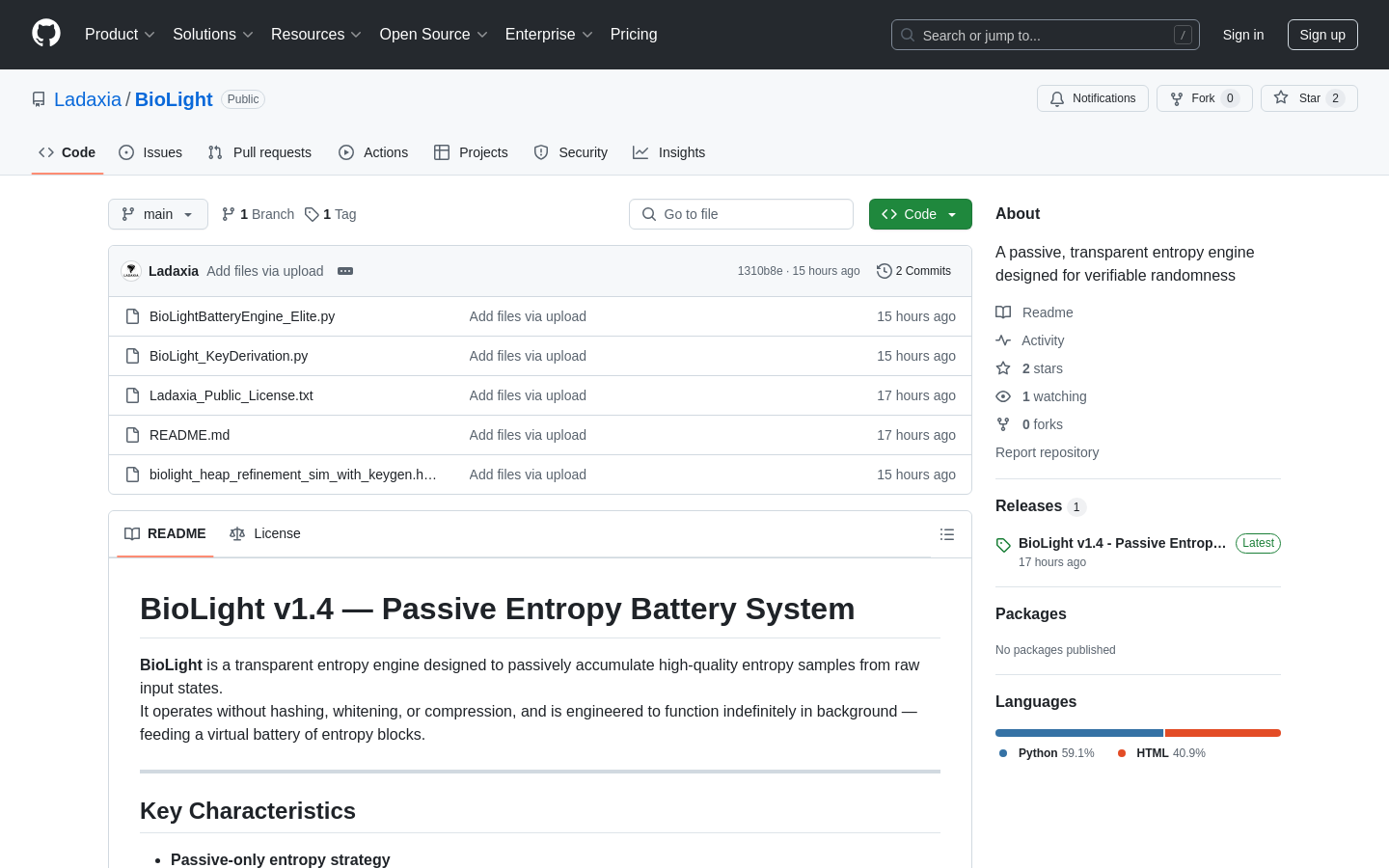
Task: Expand the Open Source menu
Action: pos(434,34)
